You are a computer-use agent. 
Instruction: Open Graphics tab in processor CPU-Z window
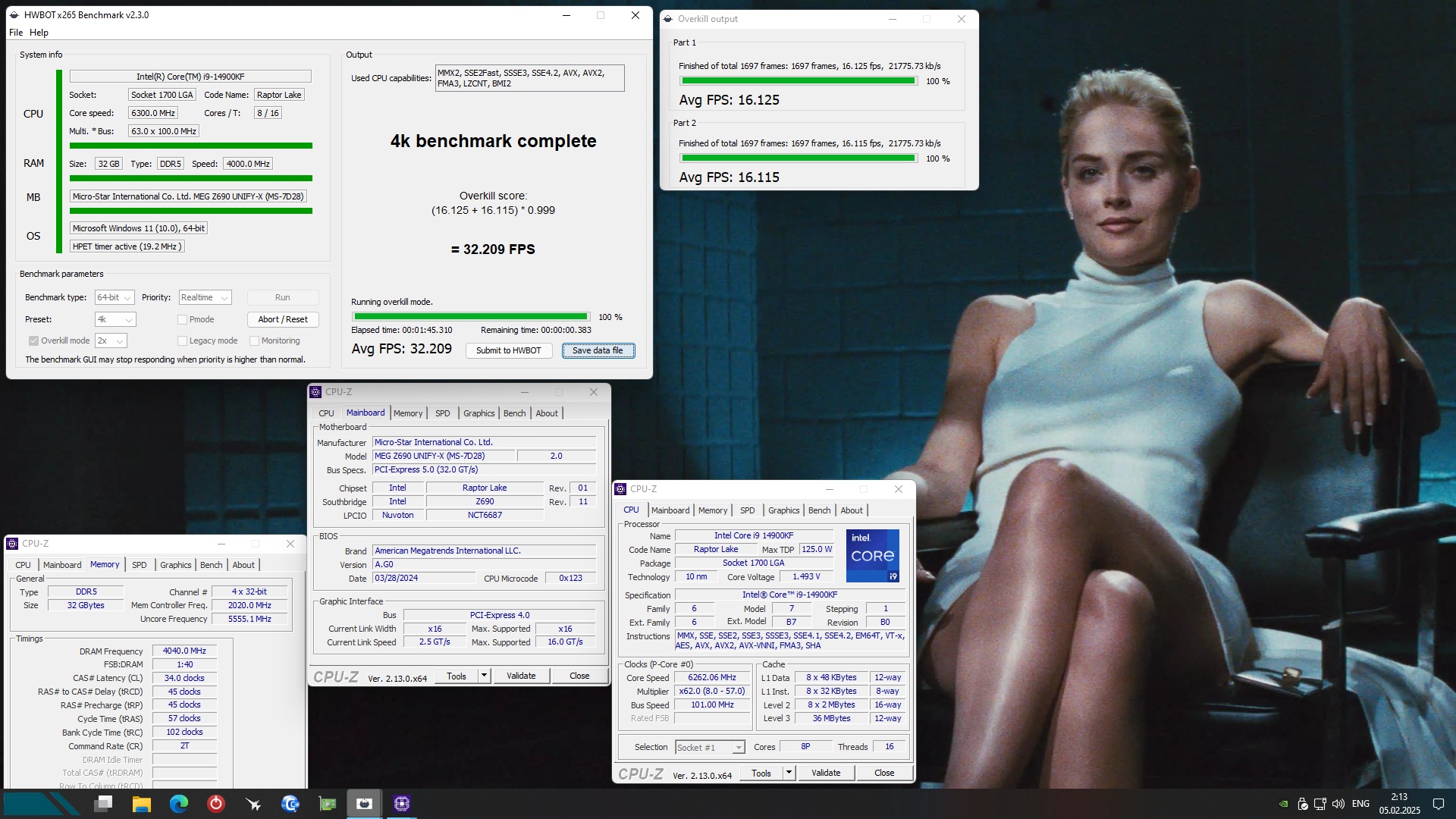pyautogui.click(x=783, y=510)
